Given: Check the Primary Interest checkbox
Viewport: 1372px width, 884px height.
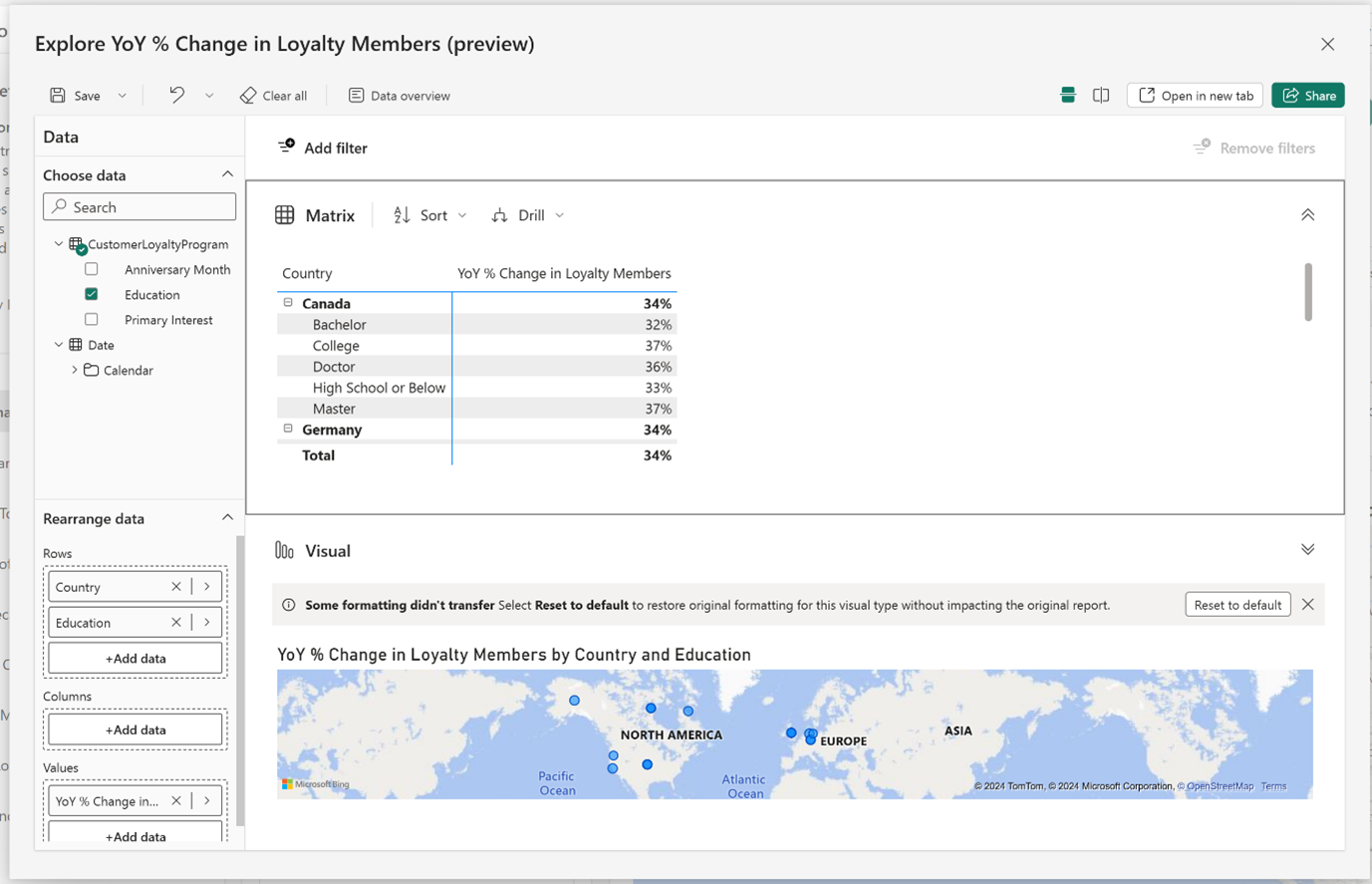Looking at the screenshot, I should click(x=92, y=319).
